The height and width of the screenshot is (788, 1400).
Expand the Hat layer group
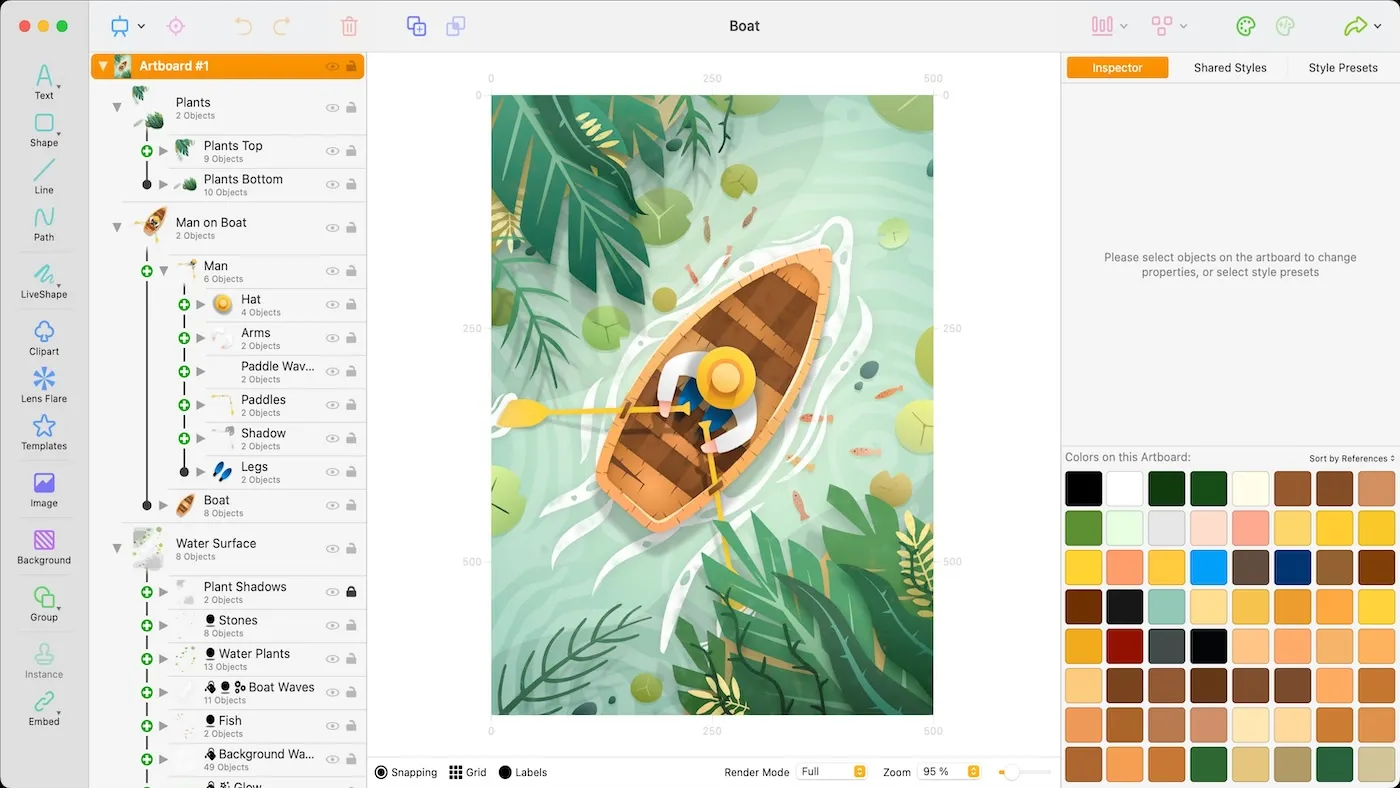pyautogui.click(x=201, y=304)
